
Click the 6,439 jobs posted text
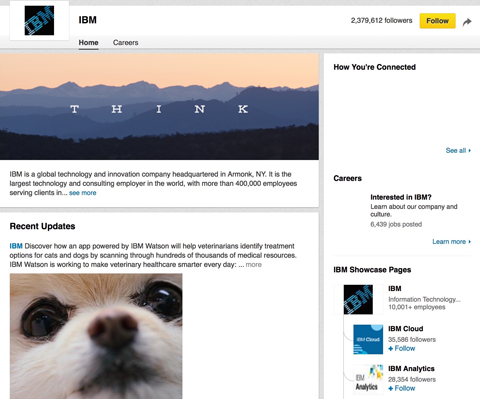pos(396,224)
